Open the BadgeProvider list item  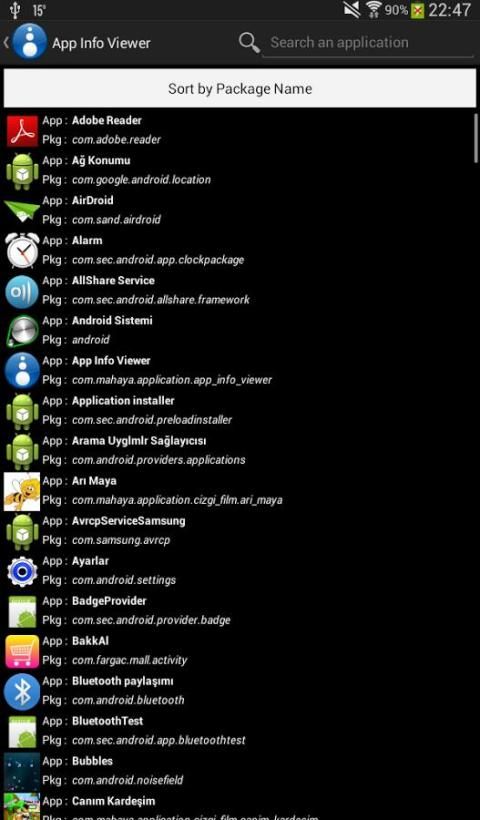pos(238,611)
